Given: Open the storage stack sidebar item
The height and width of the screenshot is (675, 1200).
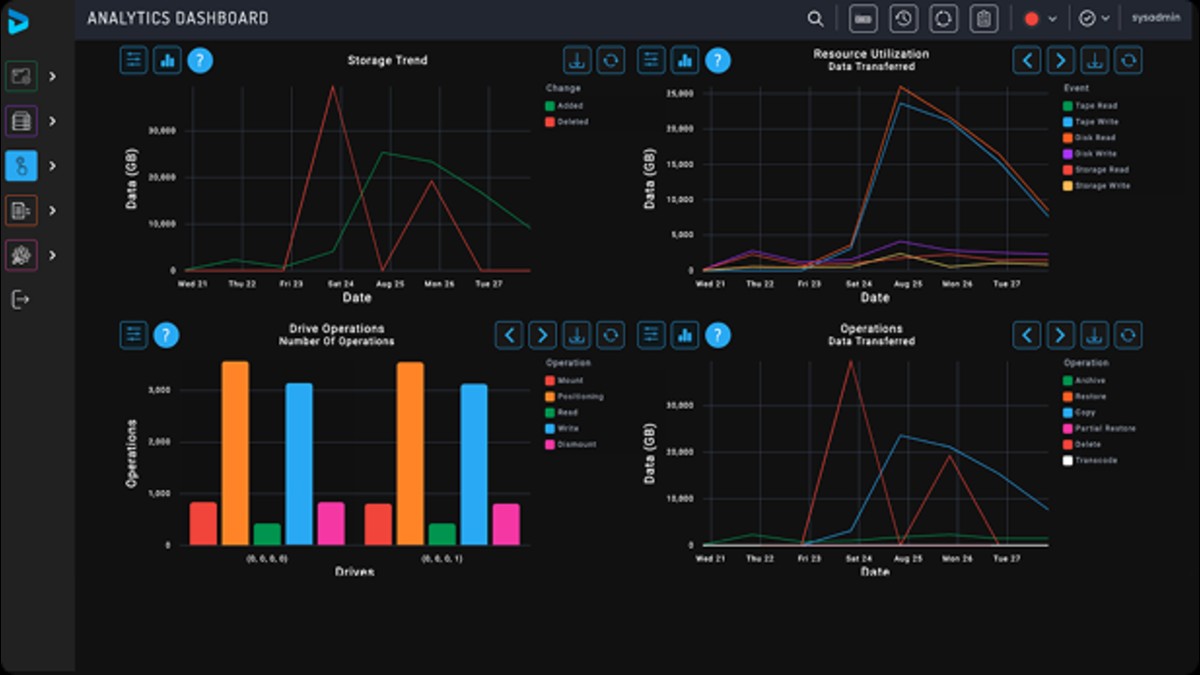Looking at the screenshot, I should coord(21,121).
